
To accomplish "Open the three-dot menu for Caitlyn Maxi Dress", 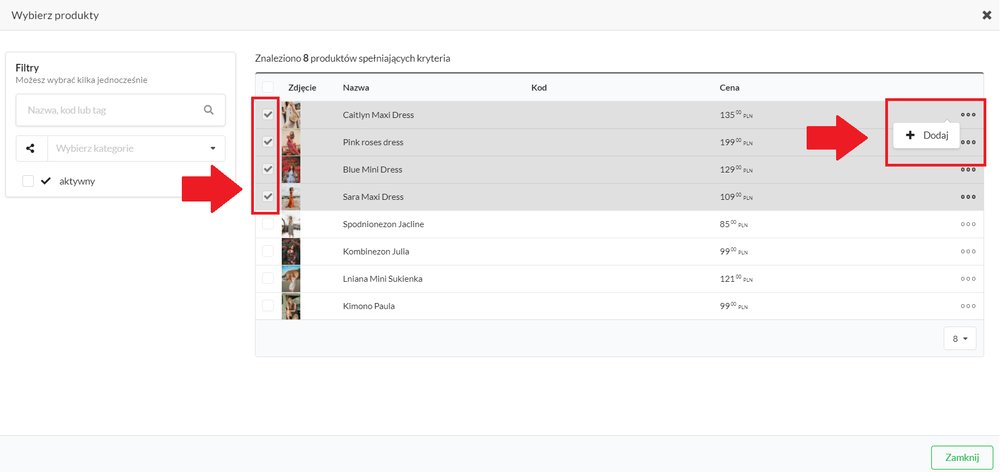I will click(x=967, y=115).
